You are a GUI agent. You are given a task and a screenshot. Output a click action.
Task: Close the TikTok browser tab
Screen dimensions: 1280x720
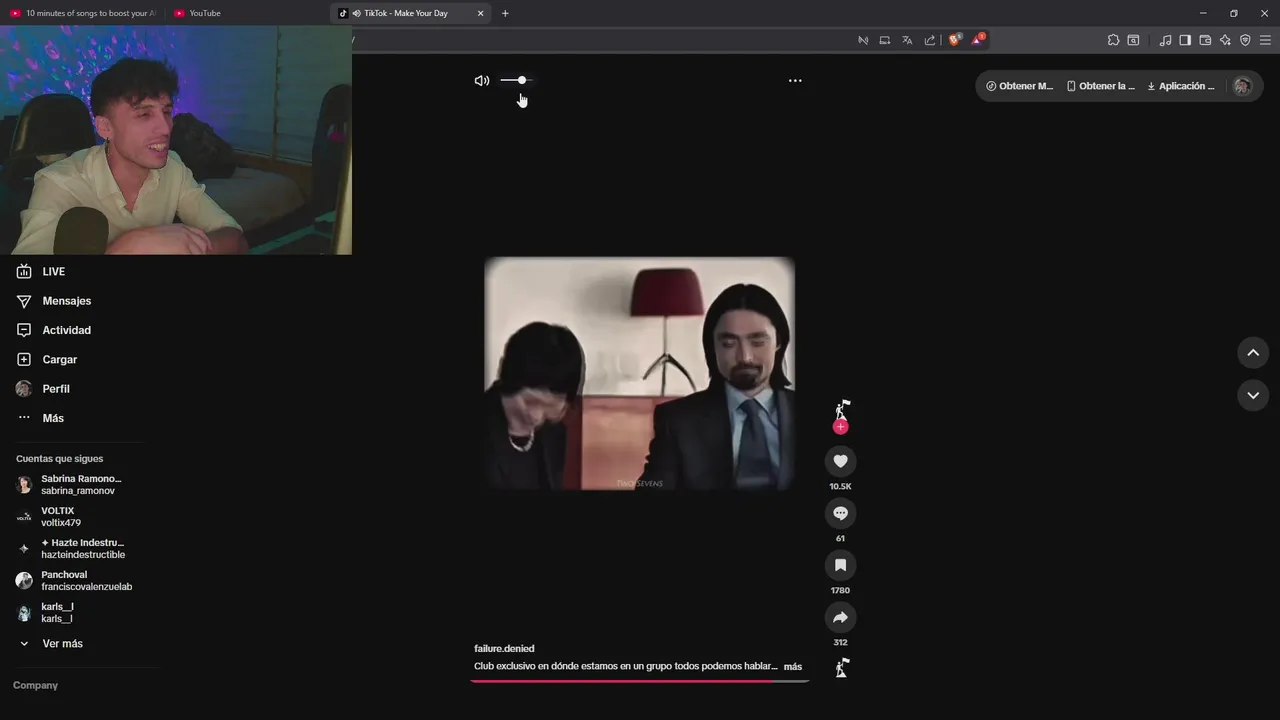[x=480, y=13]
